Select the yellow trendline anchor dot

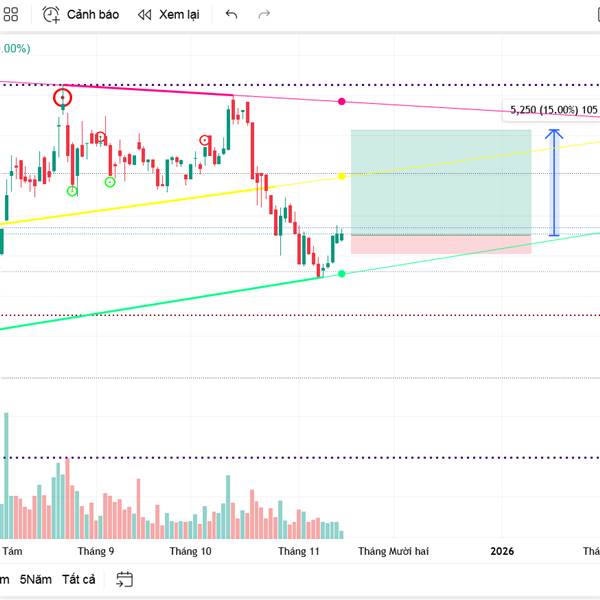point(342,176)
